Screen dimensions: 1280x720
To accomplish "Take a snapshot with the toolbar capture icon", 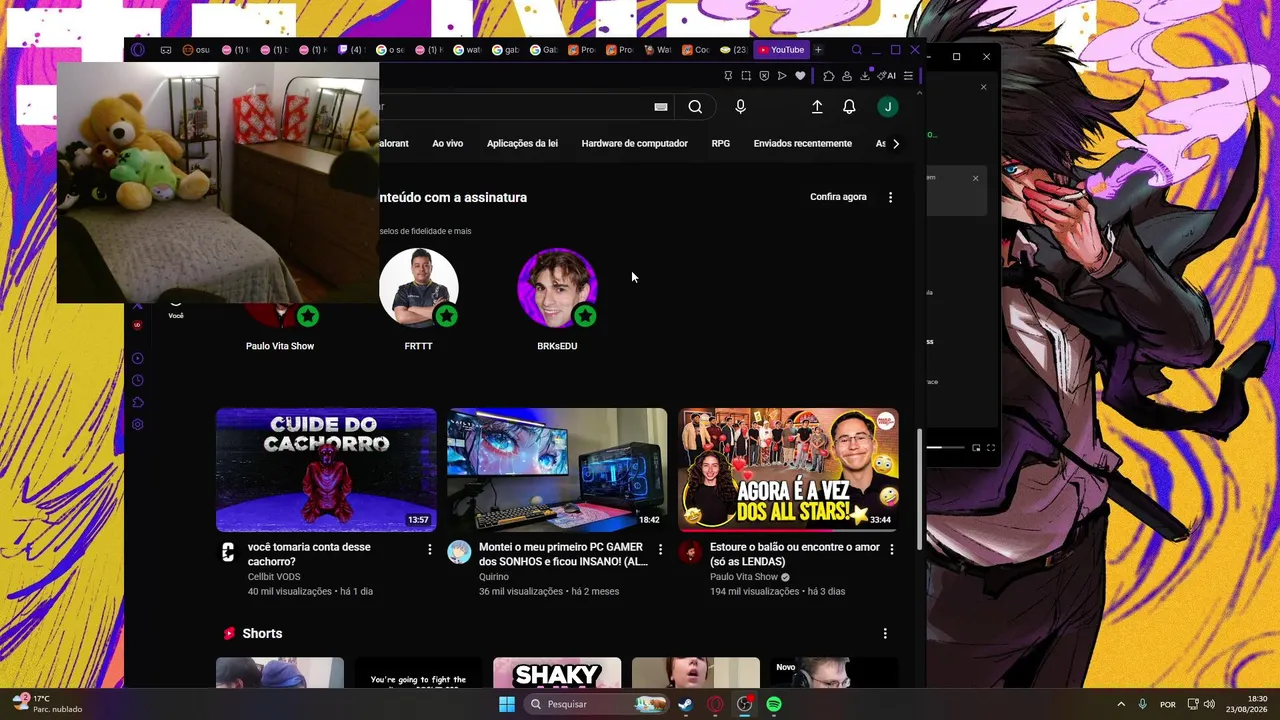I will click(x=746, y=76).
